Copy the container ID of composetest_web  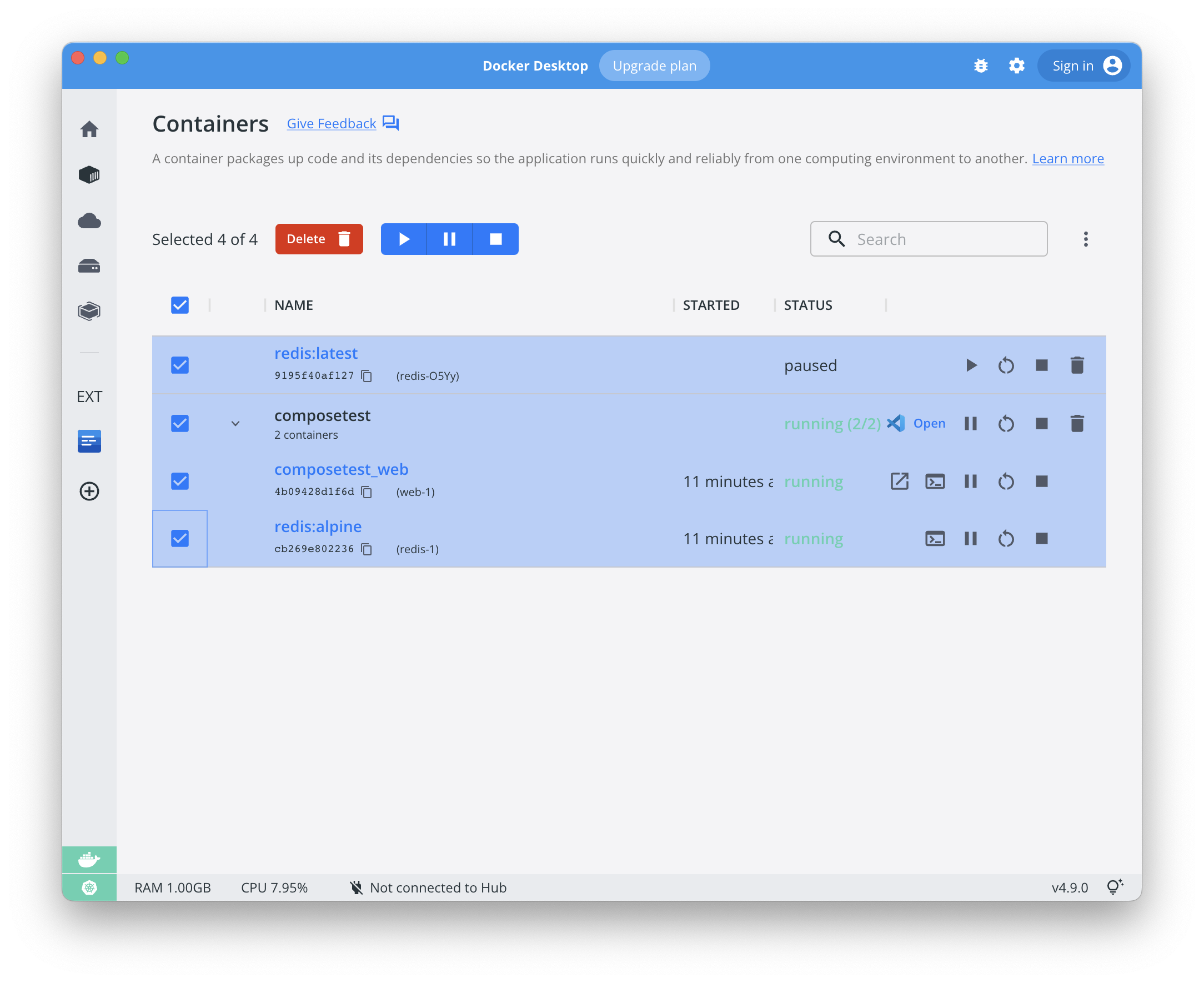(x=367, y=492)
